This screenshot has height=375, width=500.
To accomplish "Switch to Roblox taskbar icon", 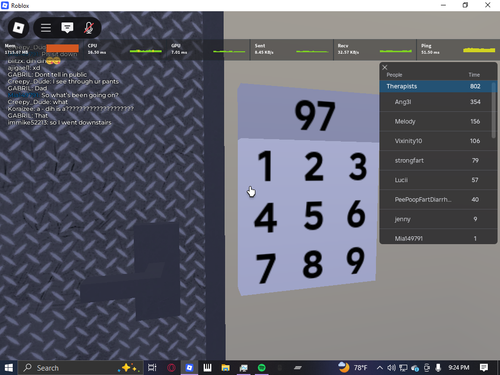I will pos(189,368).
